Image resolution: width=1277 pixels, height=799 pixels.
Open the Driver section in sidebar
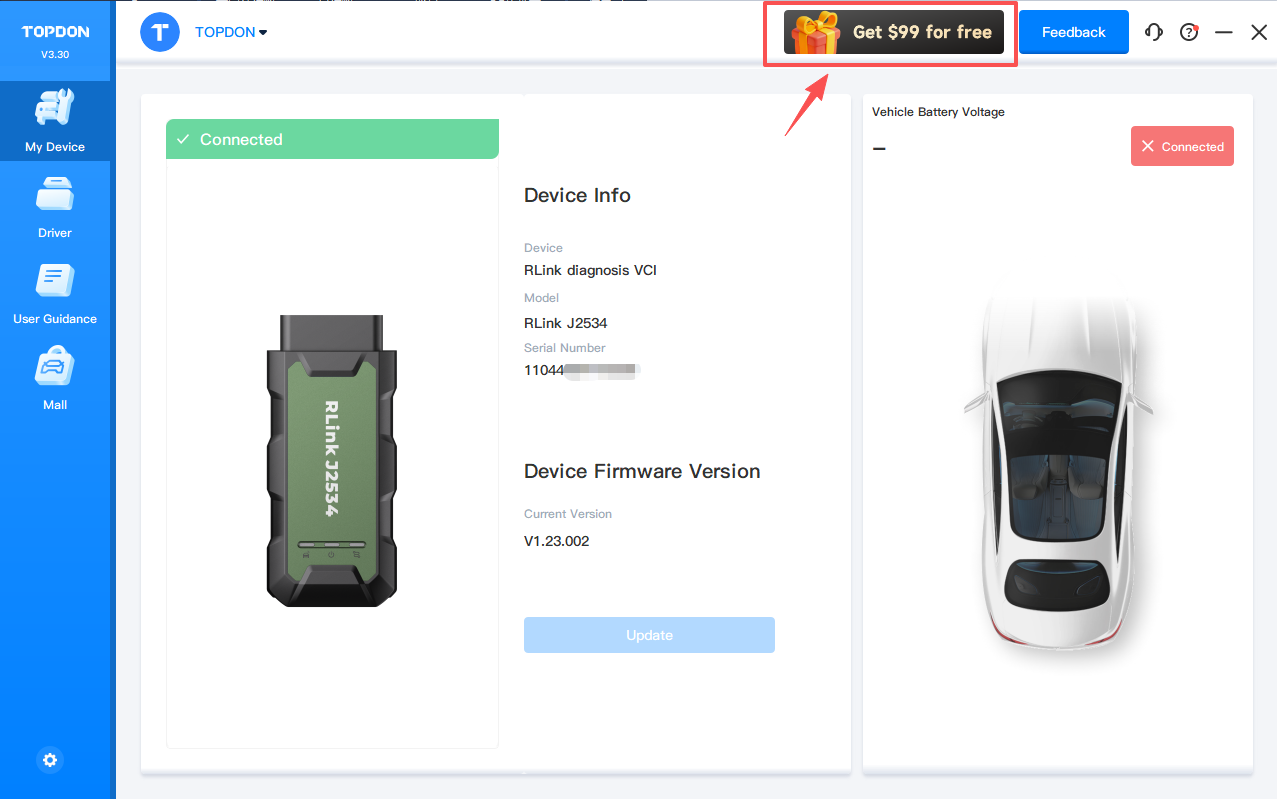(x=55, y=207)
